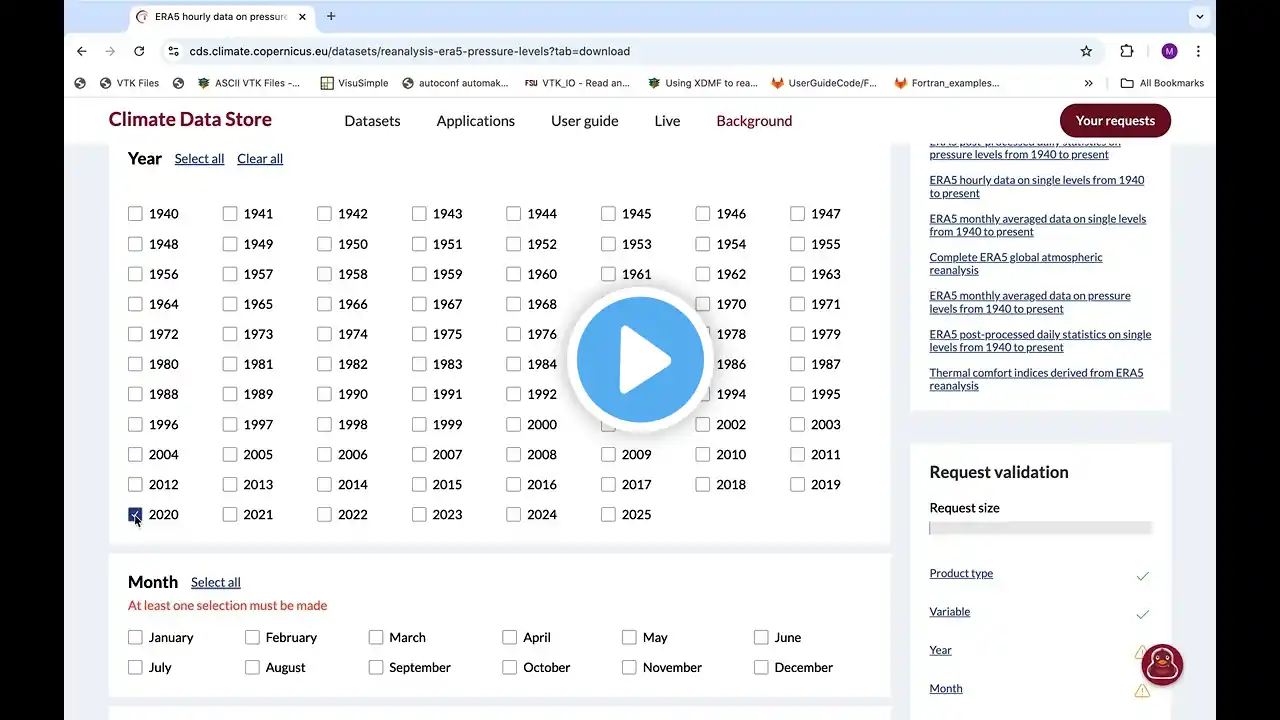The image size is (1280, 720).
Task: Open the Using XDMF bookmark
Action: (x=701, y=83)
